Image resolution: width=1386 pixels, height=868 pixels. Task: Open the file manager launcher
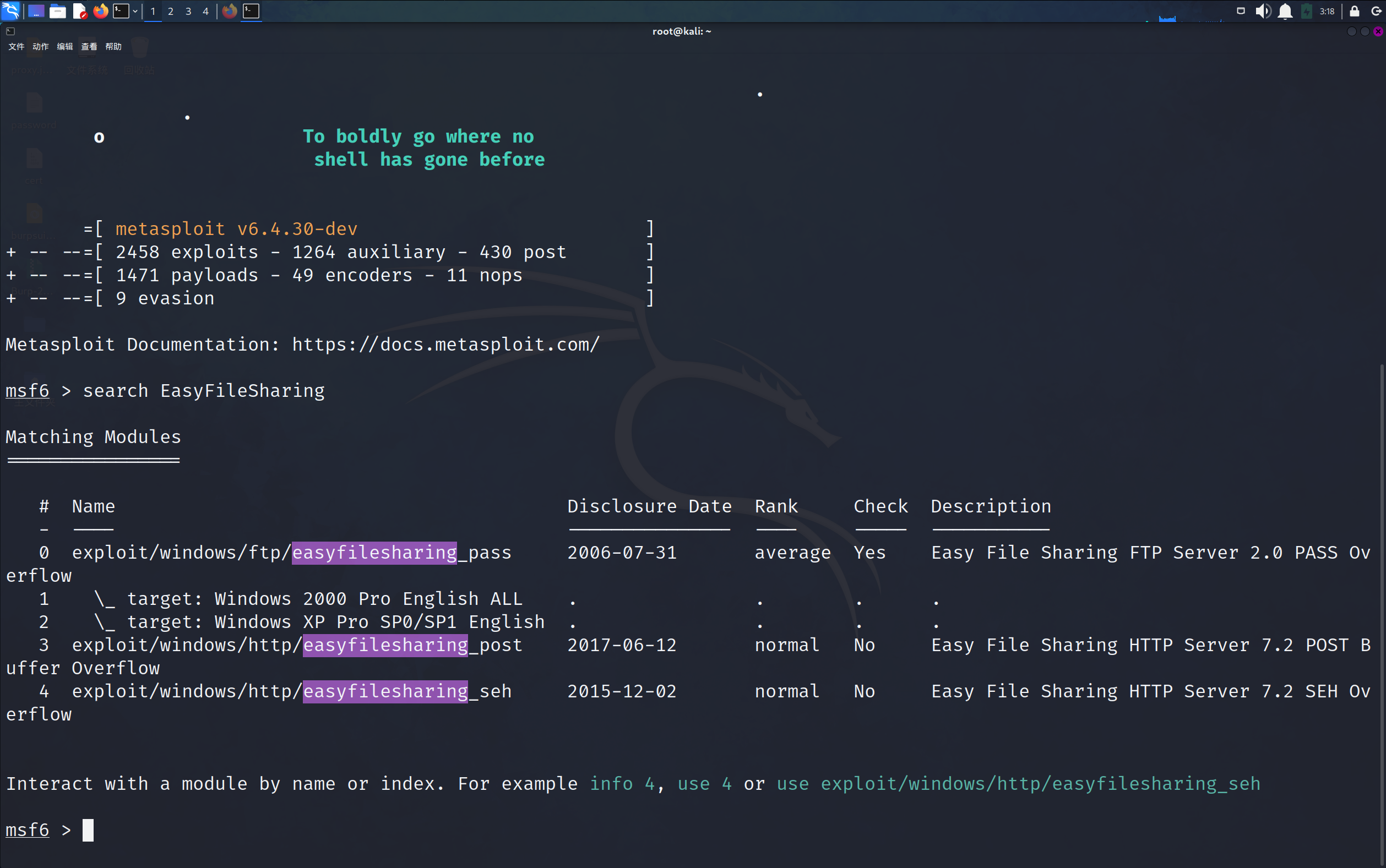coord(57,11)
